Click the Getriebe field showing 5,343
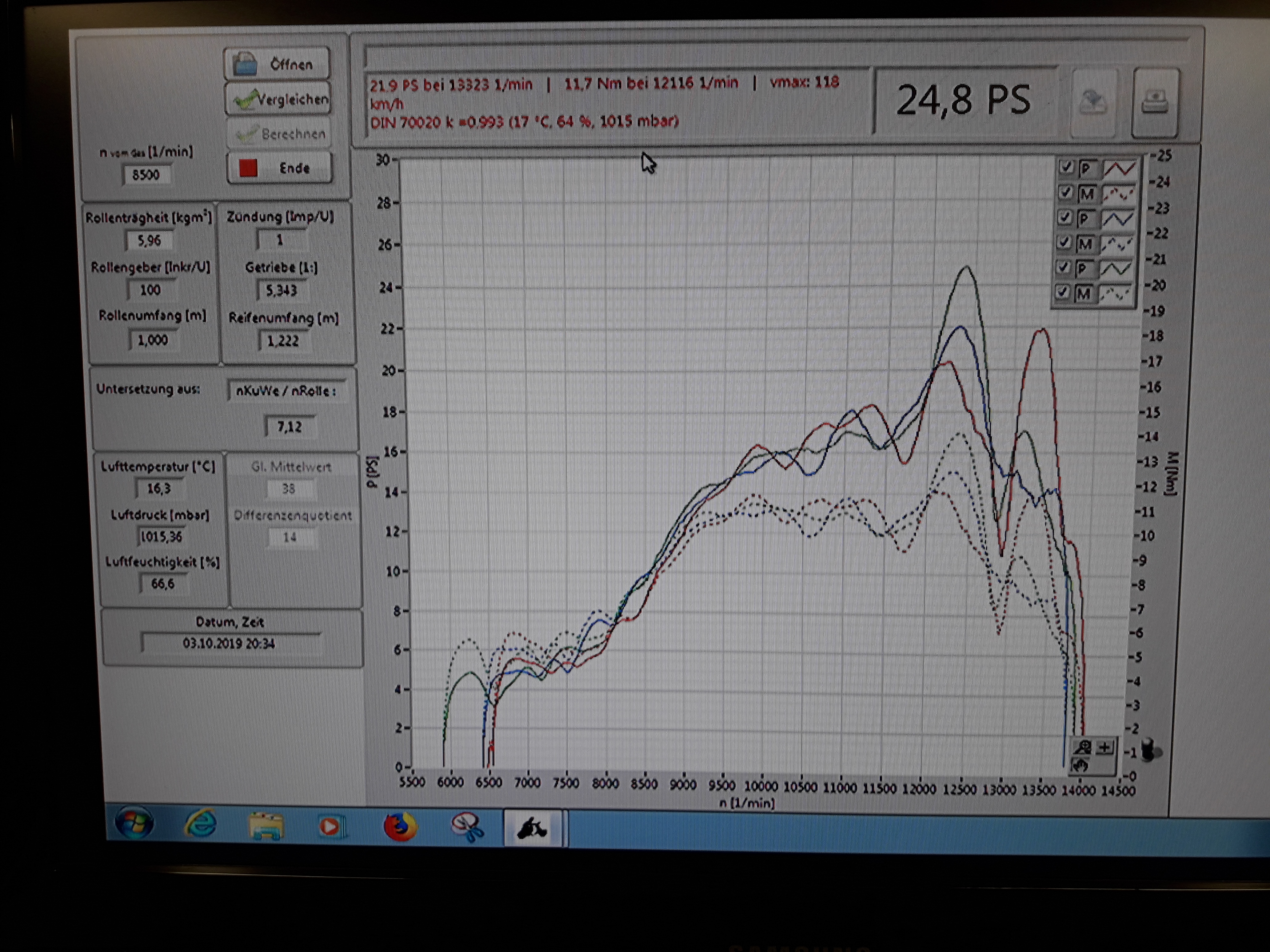1270x952 pixels. 281,290
